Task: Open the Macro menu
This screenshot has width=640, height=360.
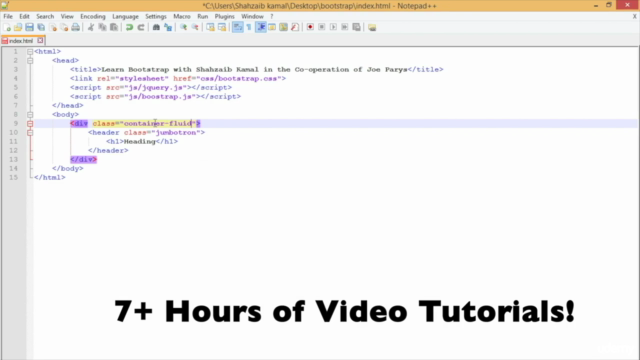Action: 182,16
